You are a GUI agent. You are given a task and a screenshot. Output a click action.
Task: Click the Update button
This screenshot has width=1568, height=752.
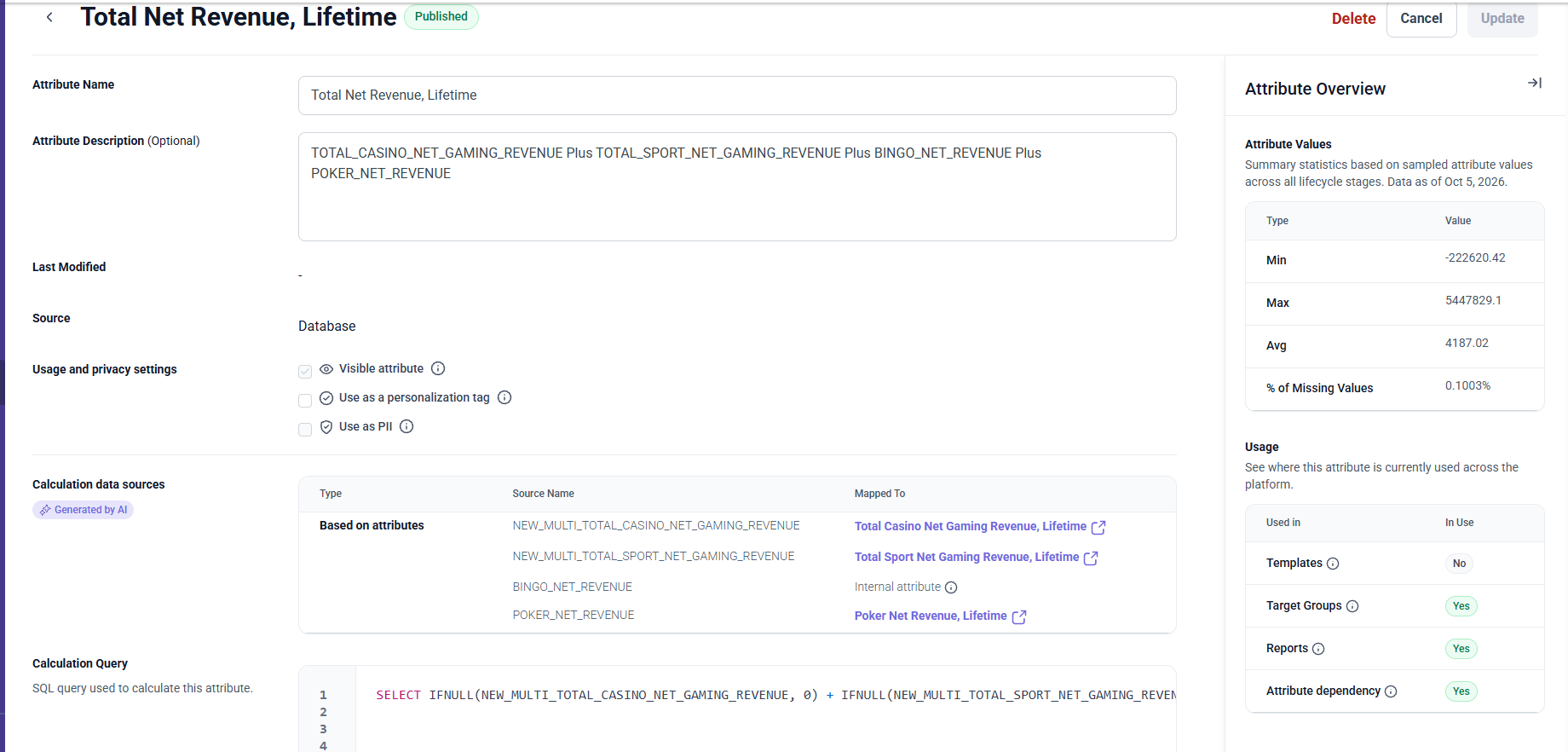[x=1502, y=19]
